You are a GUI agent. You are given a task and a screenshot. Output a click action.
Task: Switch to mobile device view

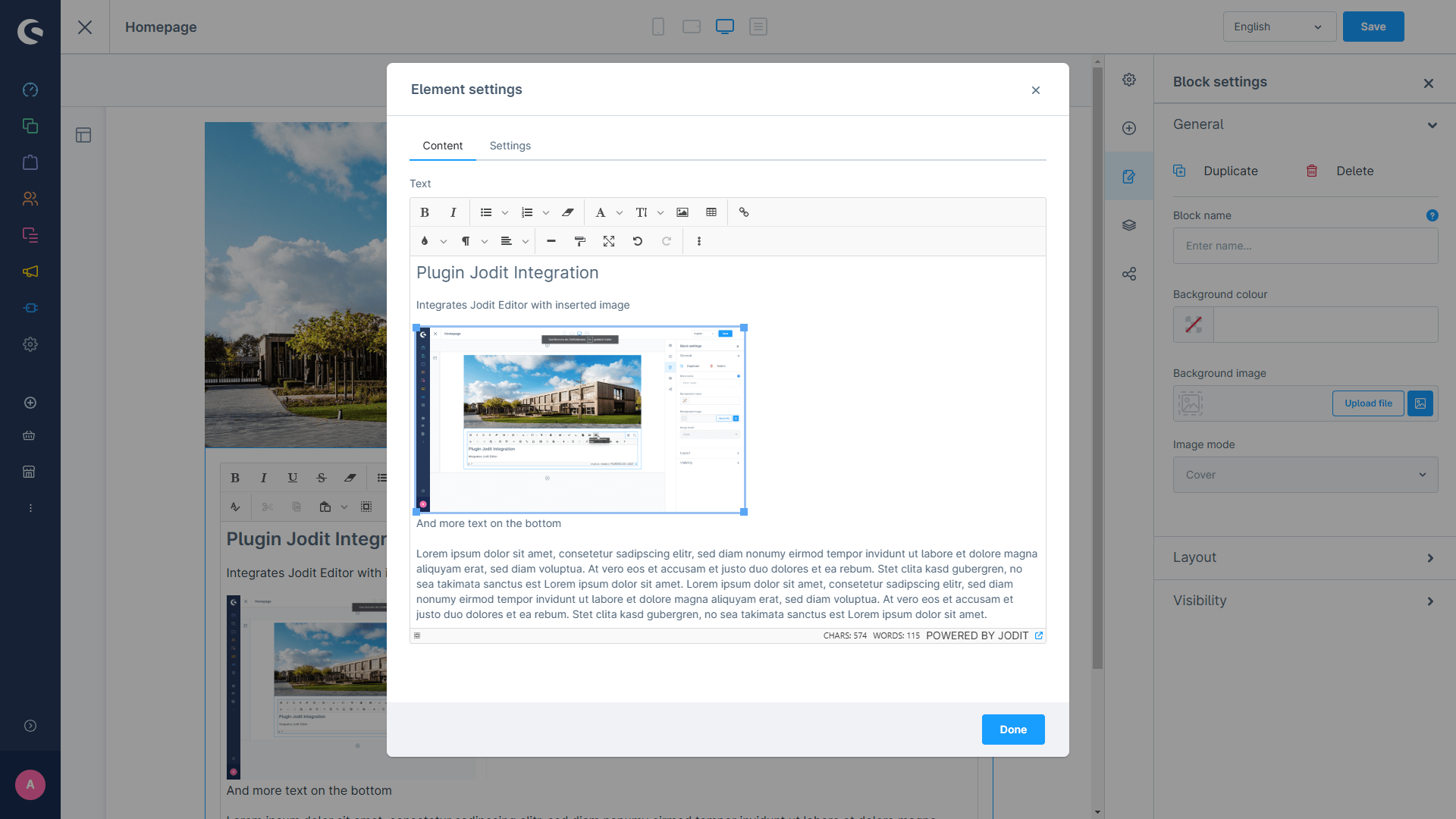pyautogui.click(x=658, y=27)
